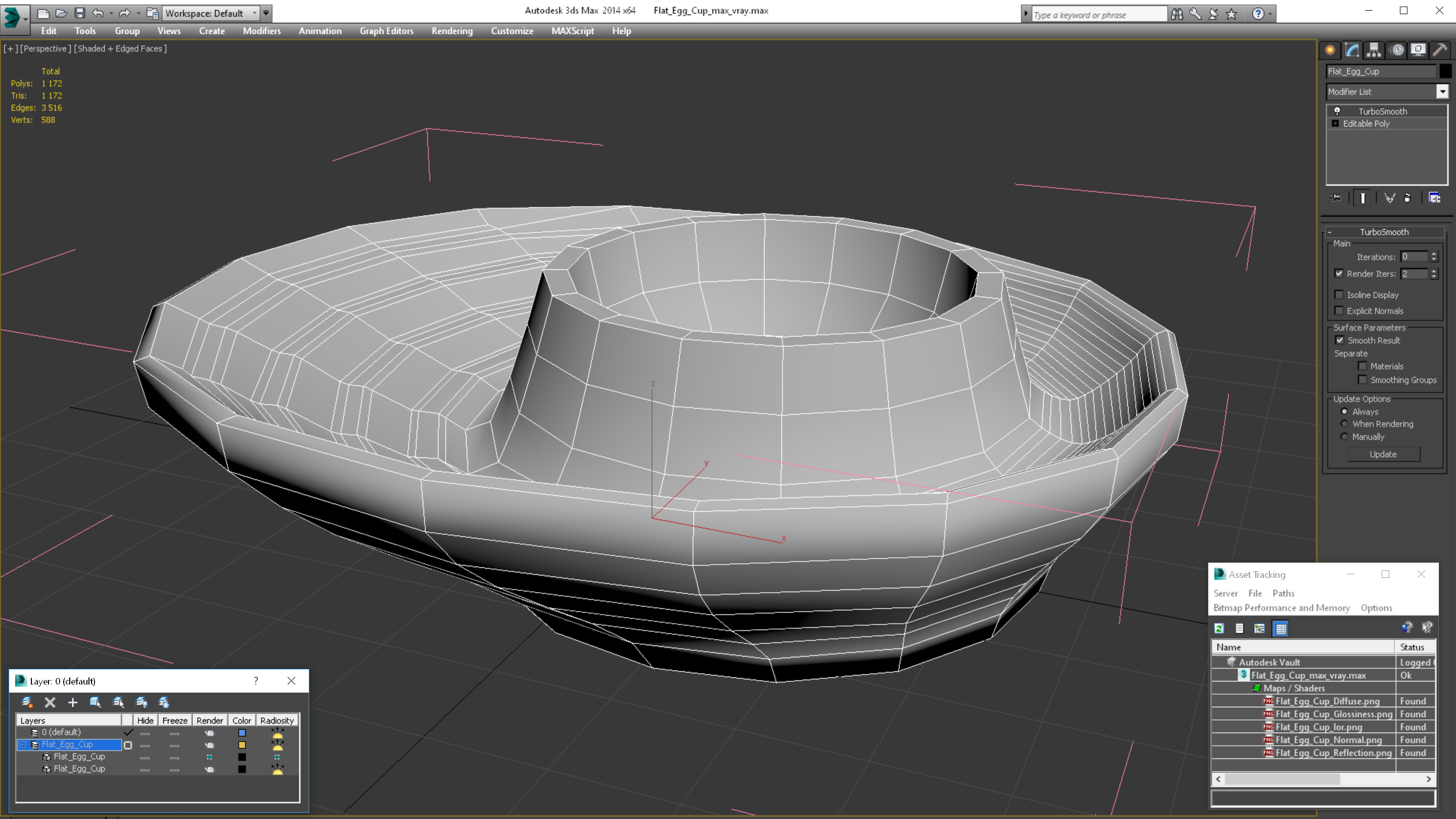The width and height of the screenshot is (1456, 819).
Task: Open the Modifier List dropdown
Action: coord(1441,91)
